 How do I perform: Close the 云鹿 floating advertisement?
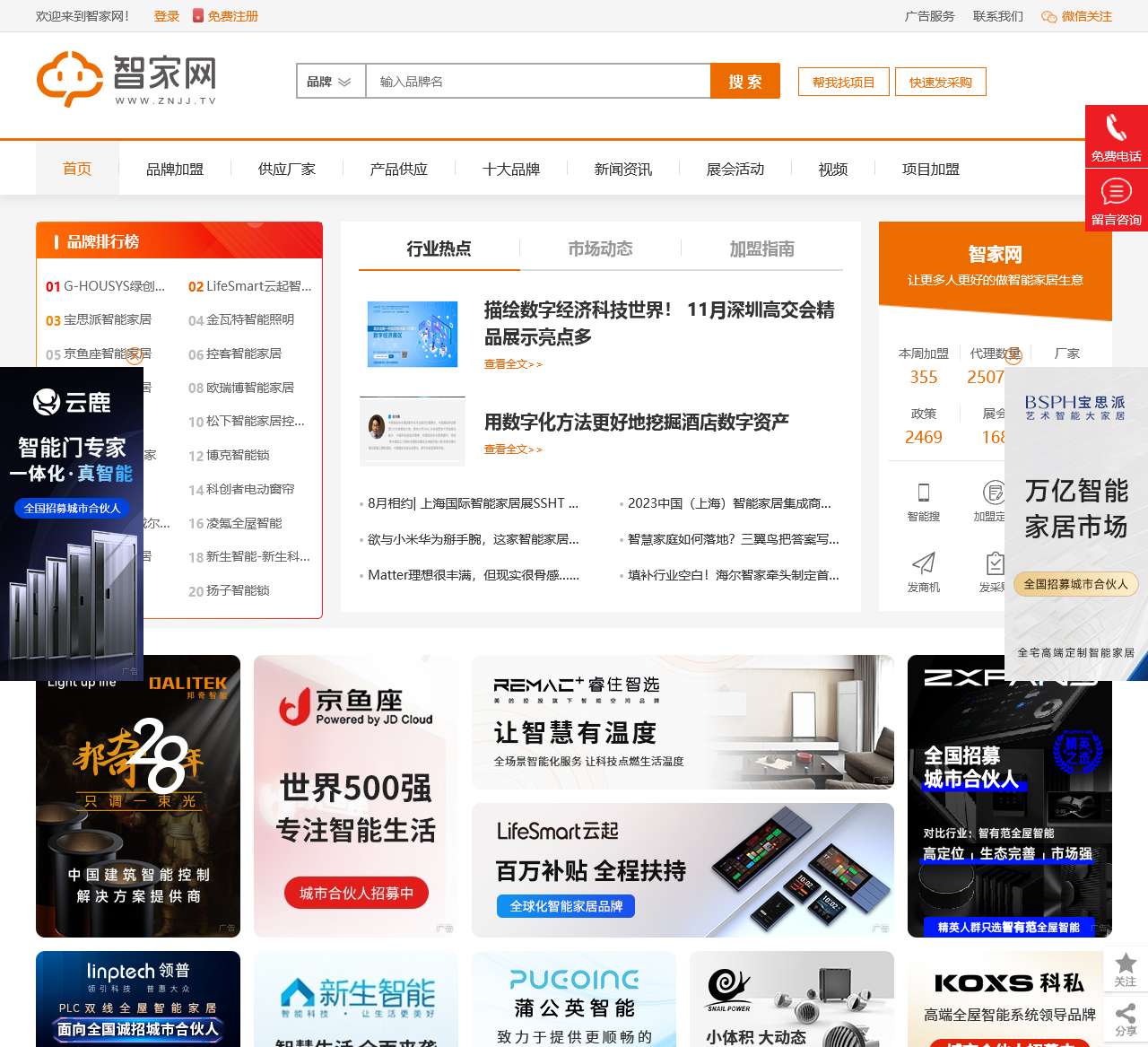point(135,356)
